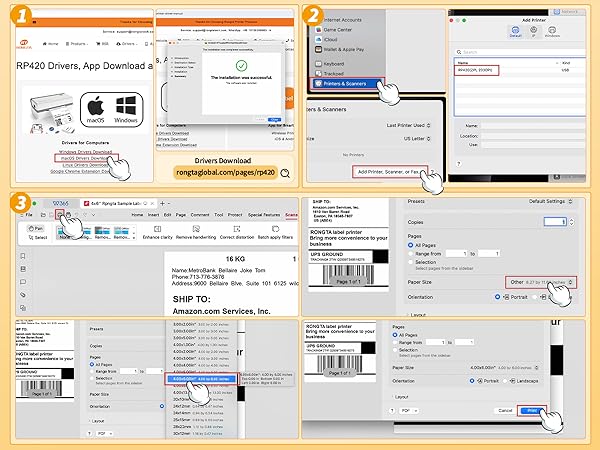The image size is (600, 450).
Task: Select the Windows icon in Add Printer window
Action: (552, 30)
